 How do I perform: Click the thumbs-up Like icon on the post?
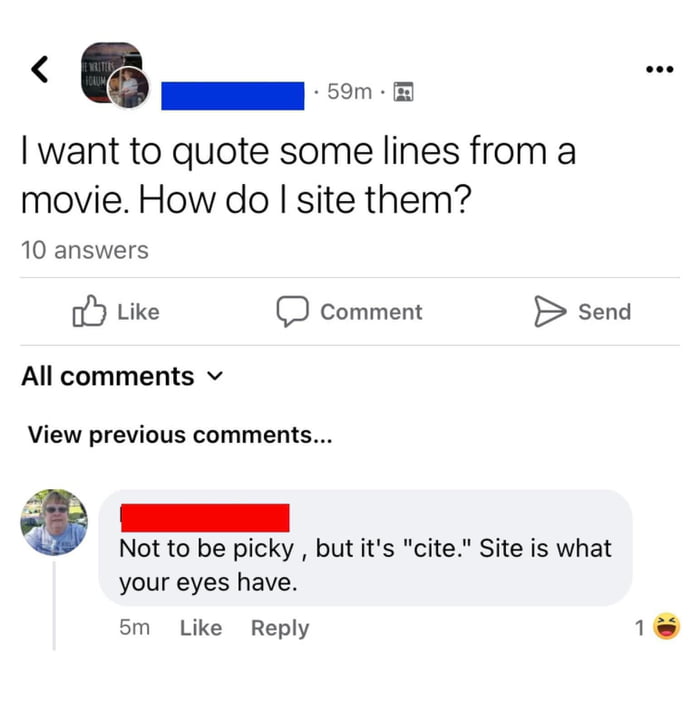89,312
